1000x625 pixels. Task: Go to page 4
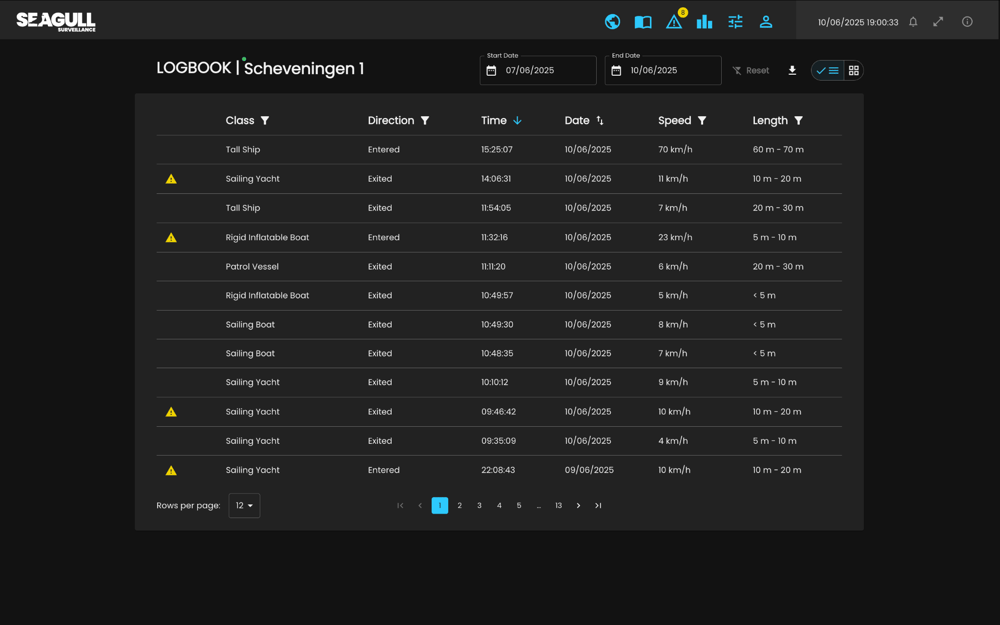pos(499,506)
